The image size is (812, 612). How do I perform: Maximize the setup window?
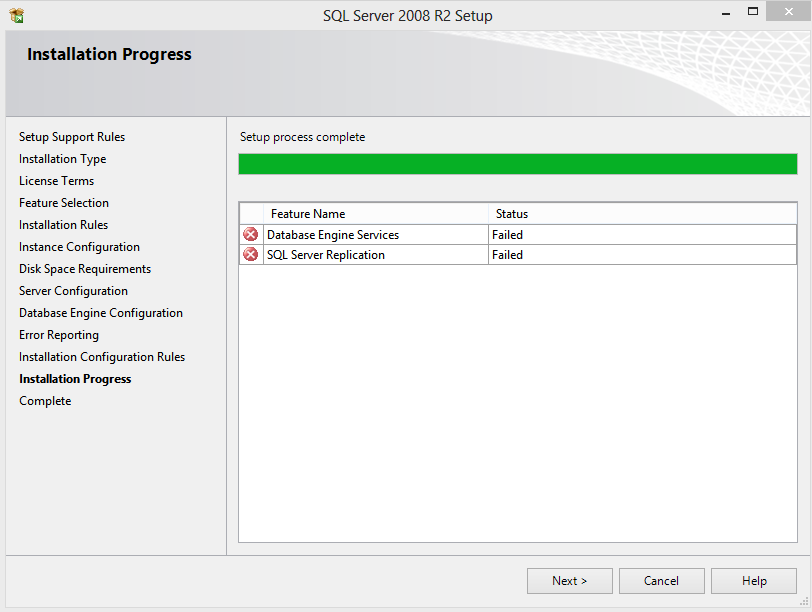[753, 11]
